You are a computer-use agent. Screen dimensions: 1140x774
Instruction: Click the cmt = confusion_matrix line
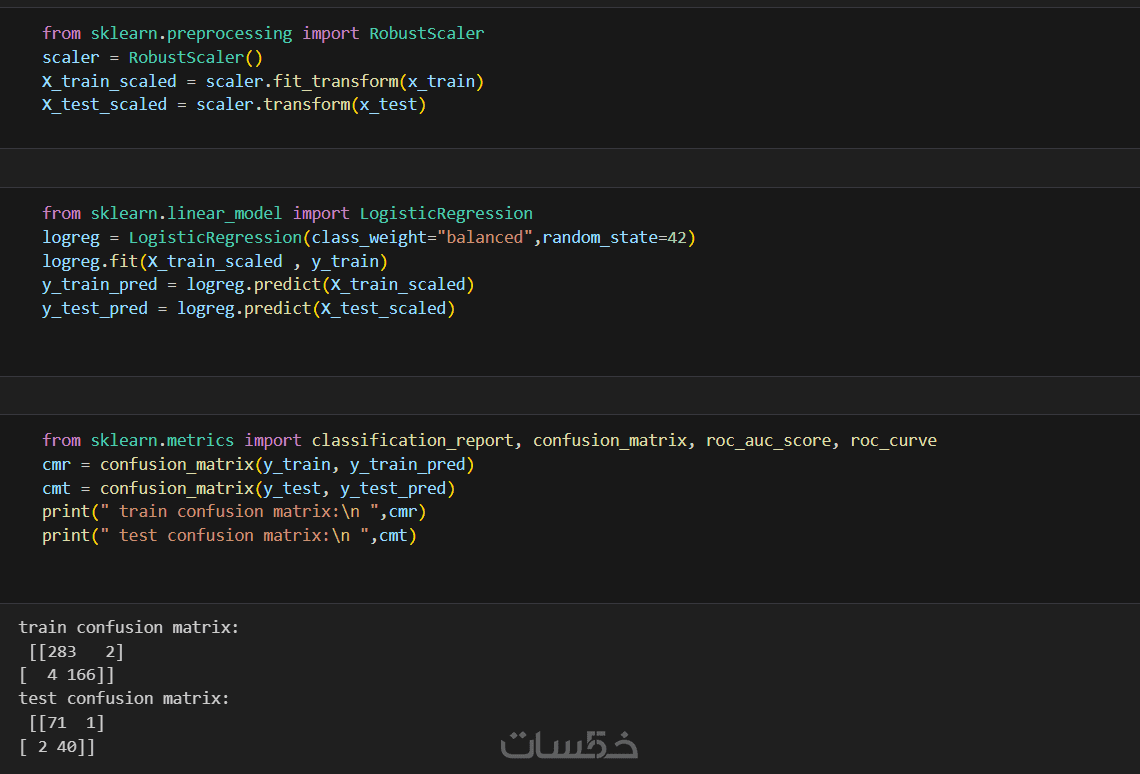pyautogui.click(x=248, y=488)
